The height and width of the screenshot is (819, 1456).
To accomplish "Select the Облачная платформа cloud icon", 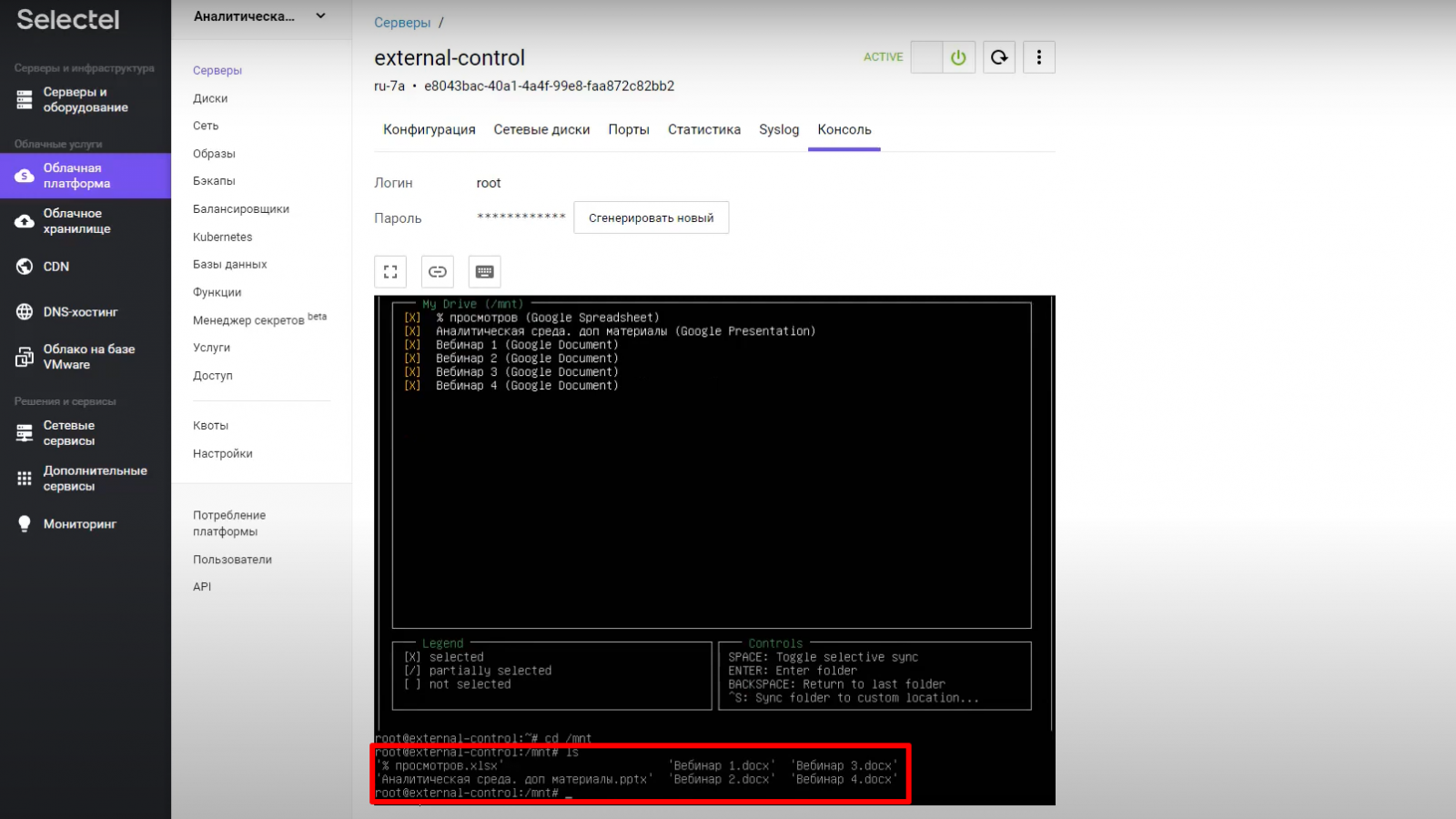I will tap(25, 176).
